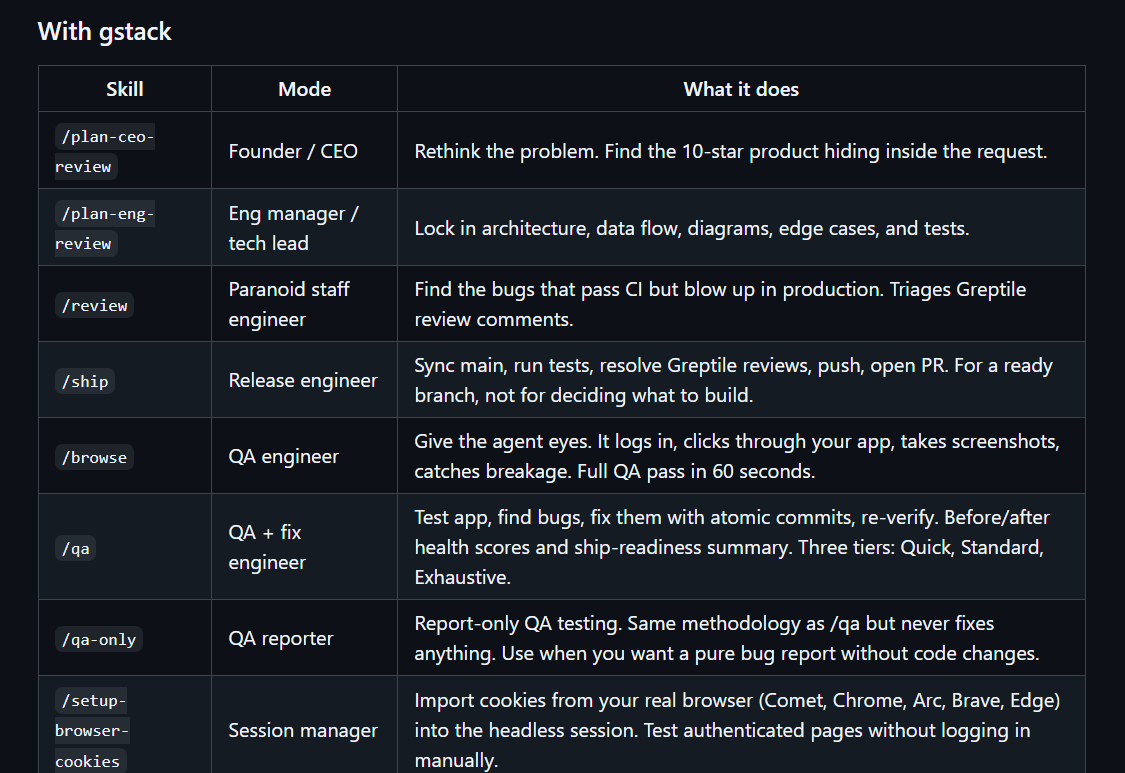Click the "Give the agent eyes" description

(737, 456)
